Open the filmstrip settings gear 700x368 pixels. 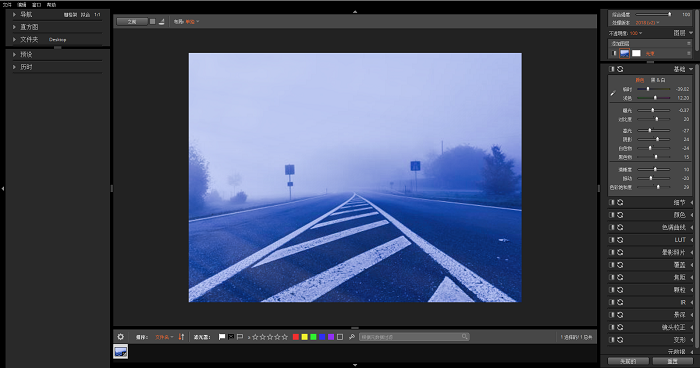point(121,337)
